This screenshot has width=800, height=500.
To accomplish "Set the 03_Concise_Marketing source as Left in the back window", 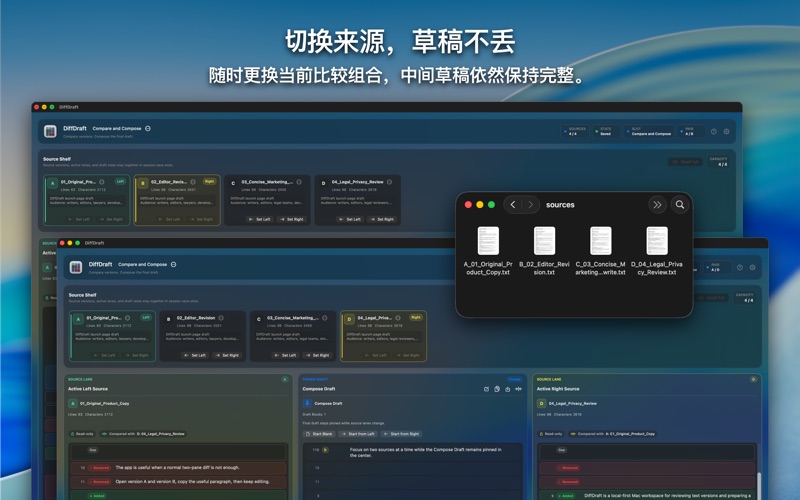I will pos(260,219).
